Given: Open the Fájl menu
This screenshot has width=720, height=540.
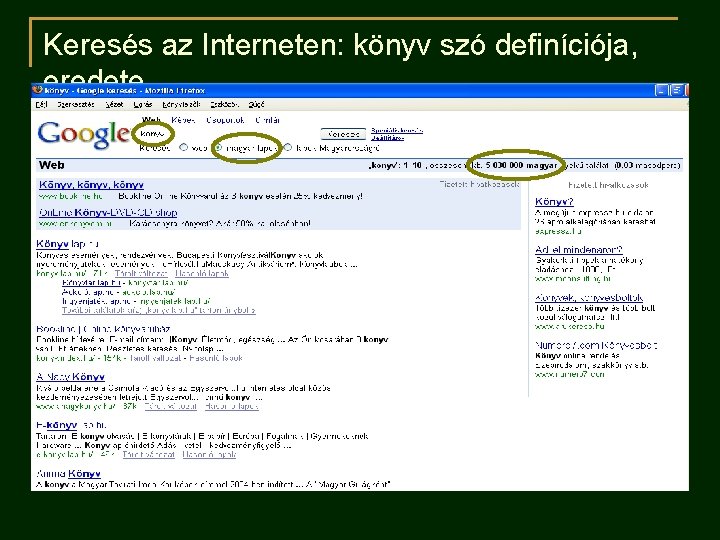Looking at the screenshot, I should click(41, 105).
